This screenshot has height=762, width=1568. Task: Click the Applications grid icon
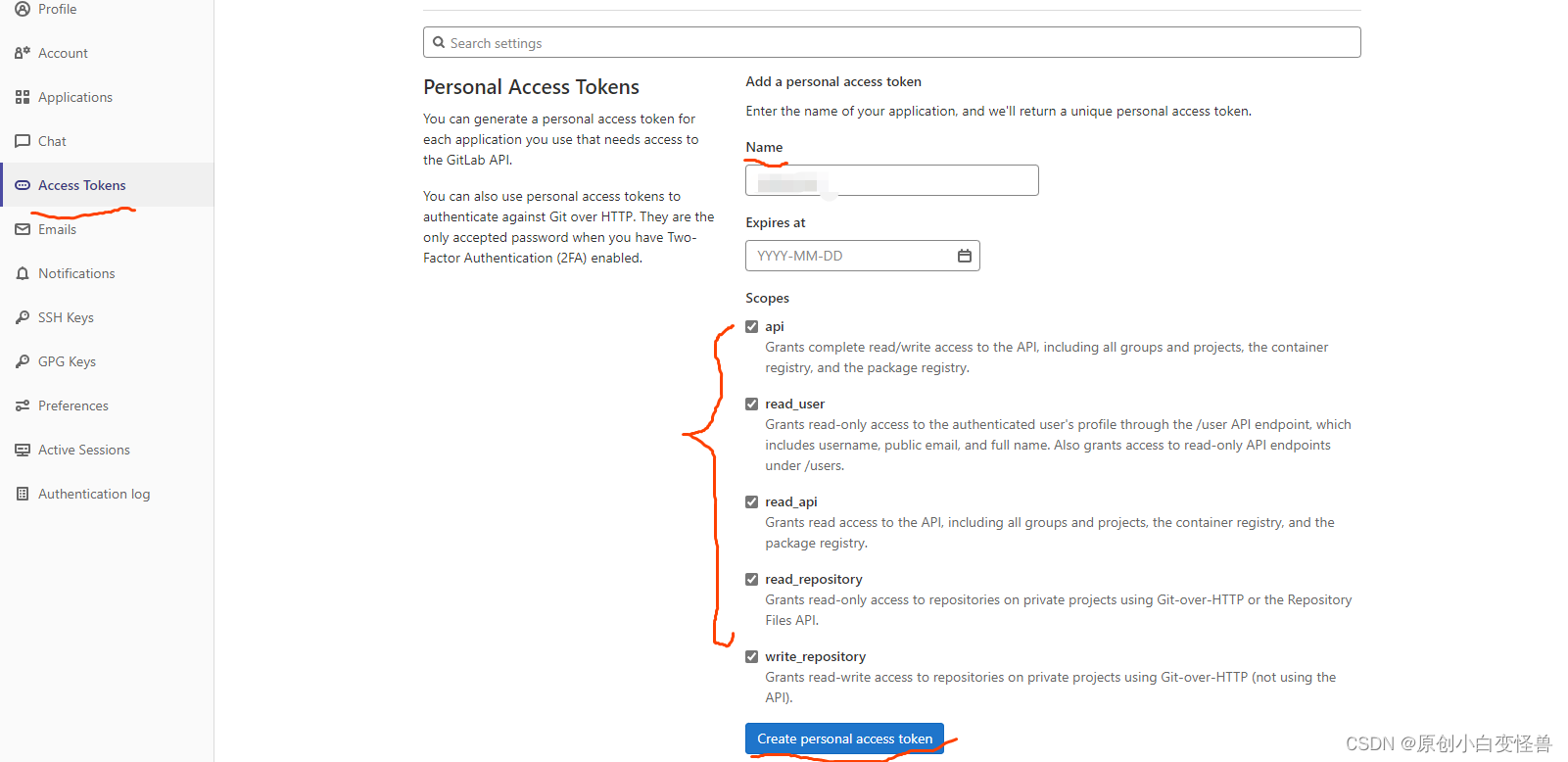(23, 97)
